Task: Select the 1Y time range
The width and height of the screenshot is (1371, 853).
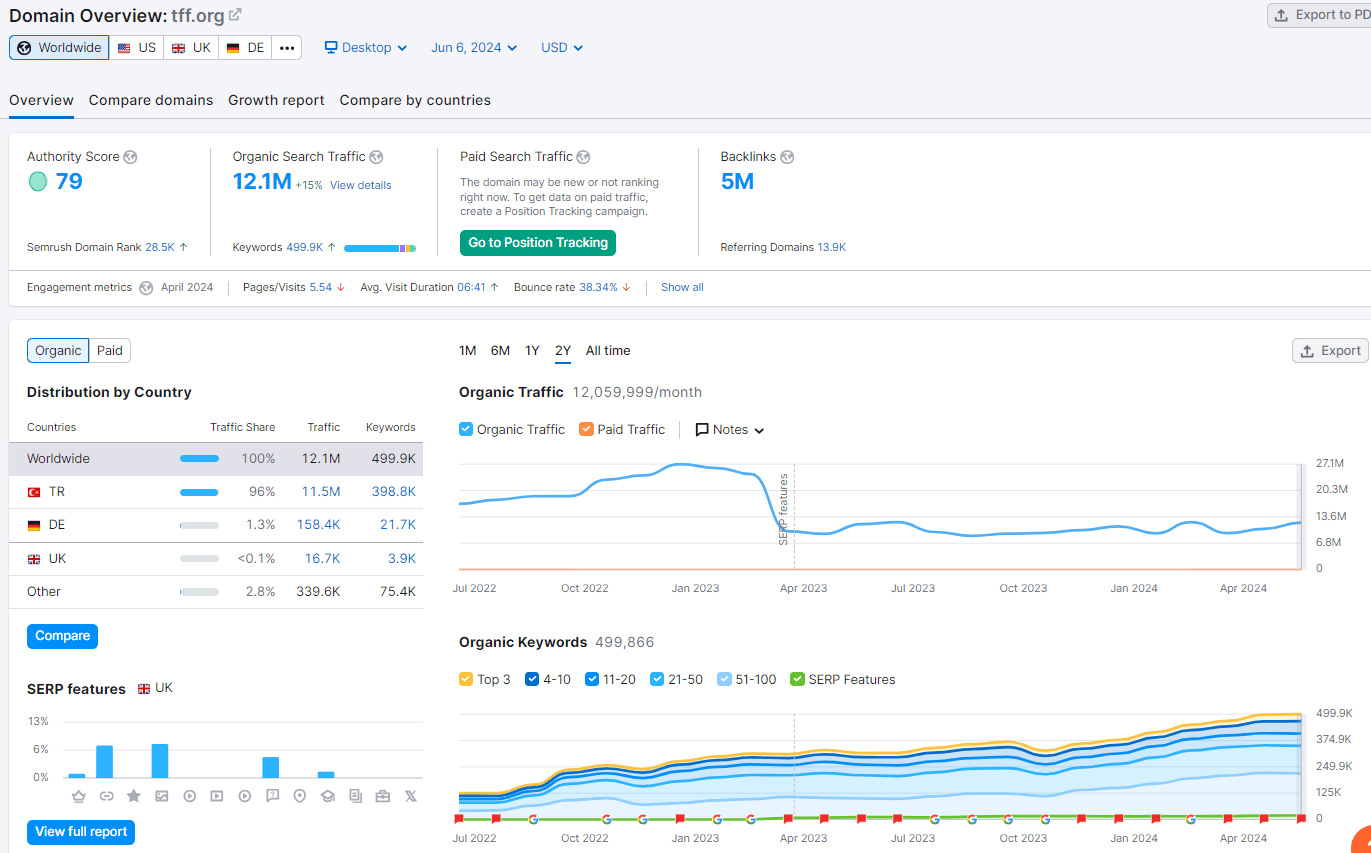Action: coord(532,350)
